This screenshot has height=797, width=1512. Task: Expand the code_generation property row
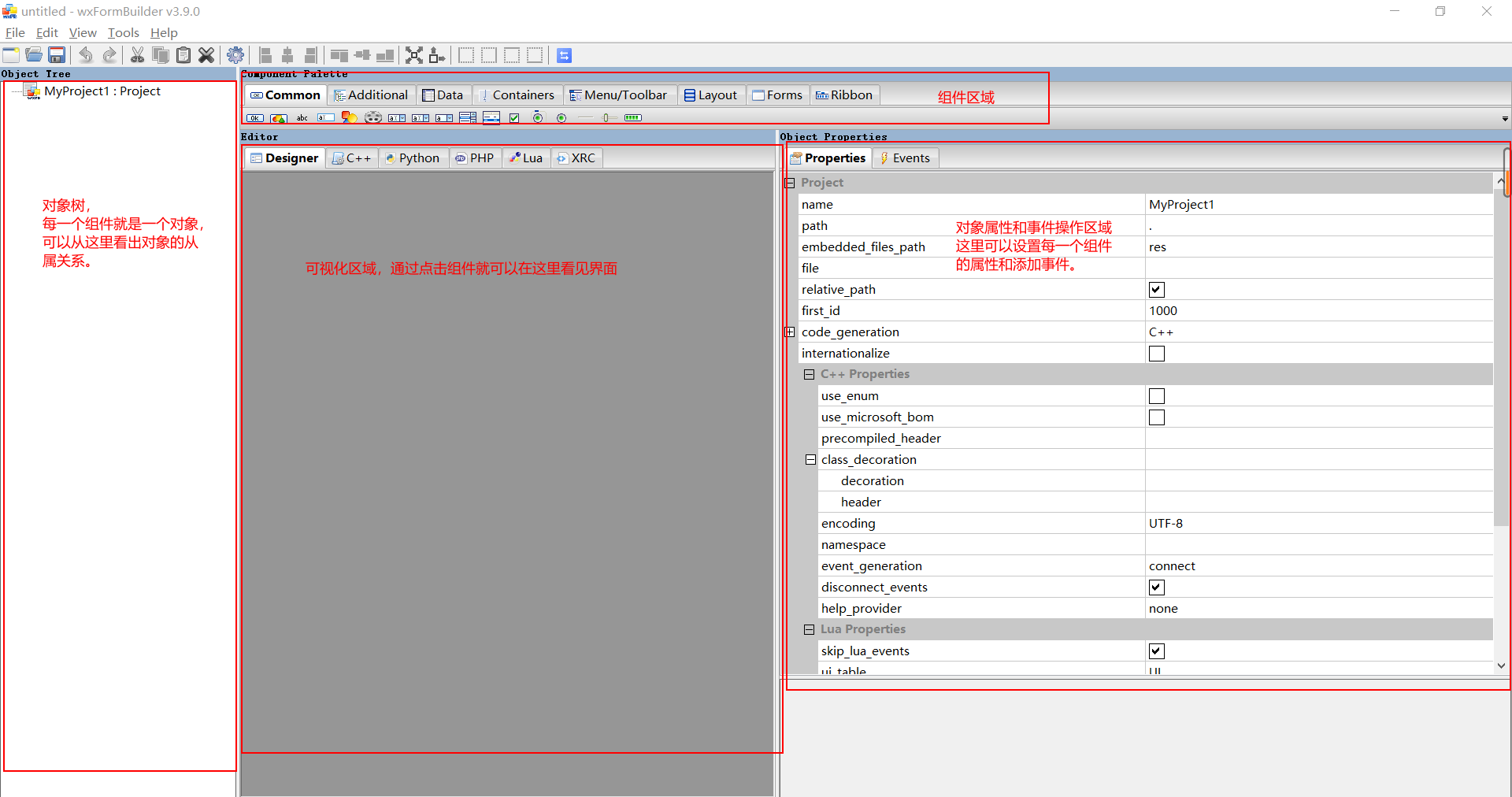790,332
